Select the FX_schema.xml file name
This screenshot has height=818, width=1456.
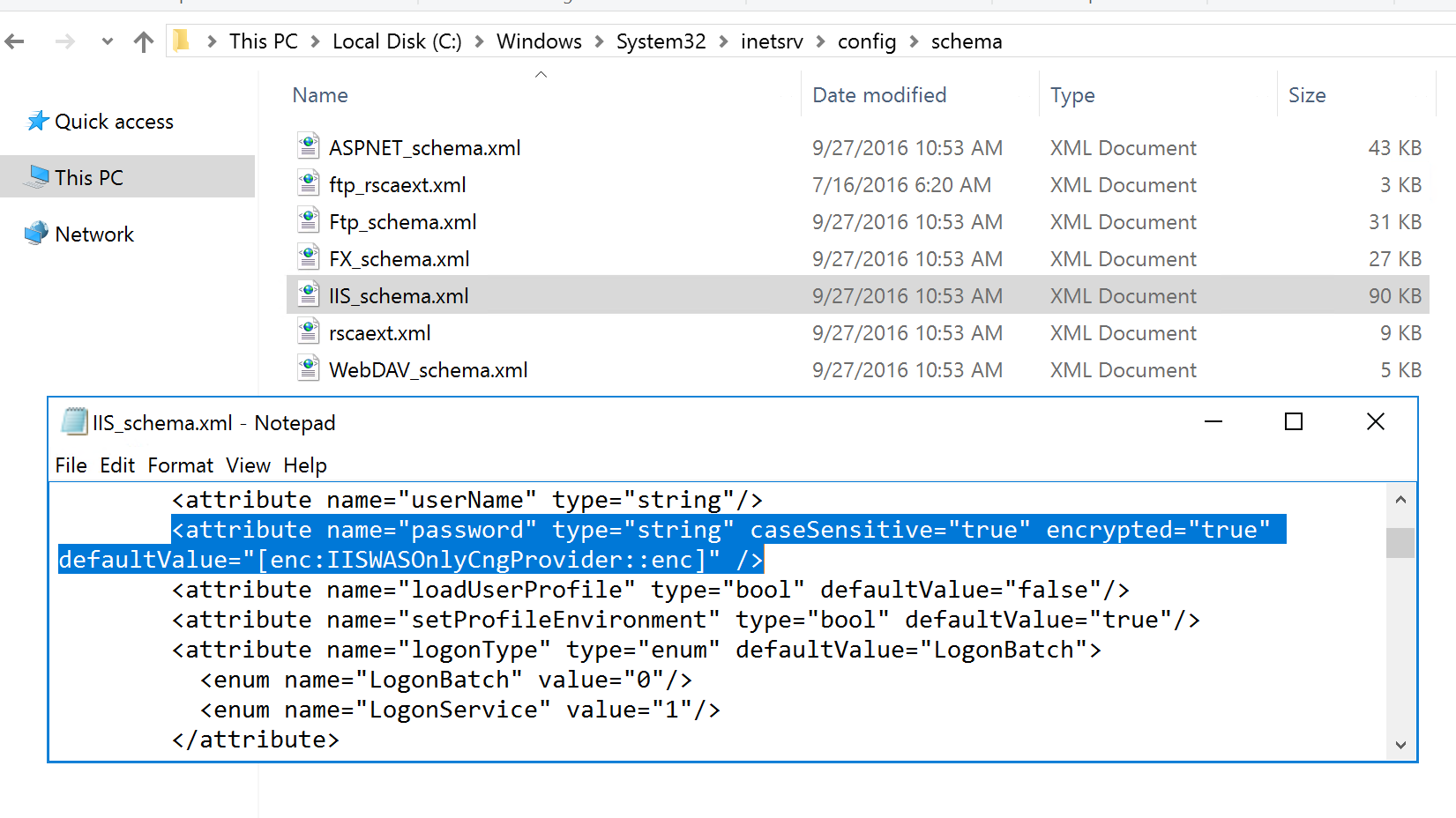point(399,259)
